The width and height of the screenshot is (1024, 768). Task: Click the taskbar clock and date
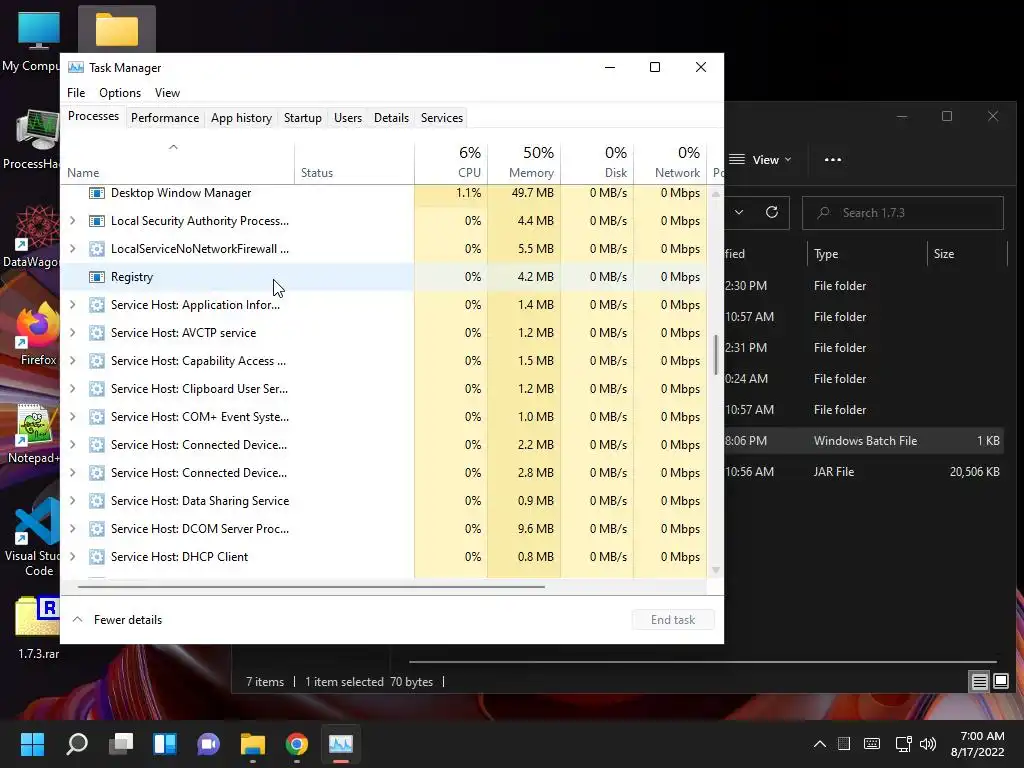(x=978, y=744)
